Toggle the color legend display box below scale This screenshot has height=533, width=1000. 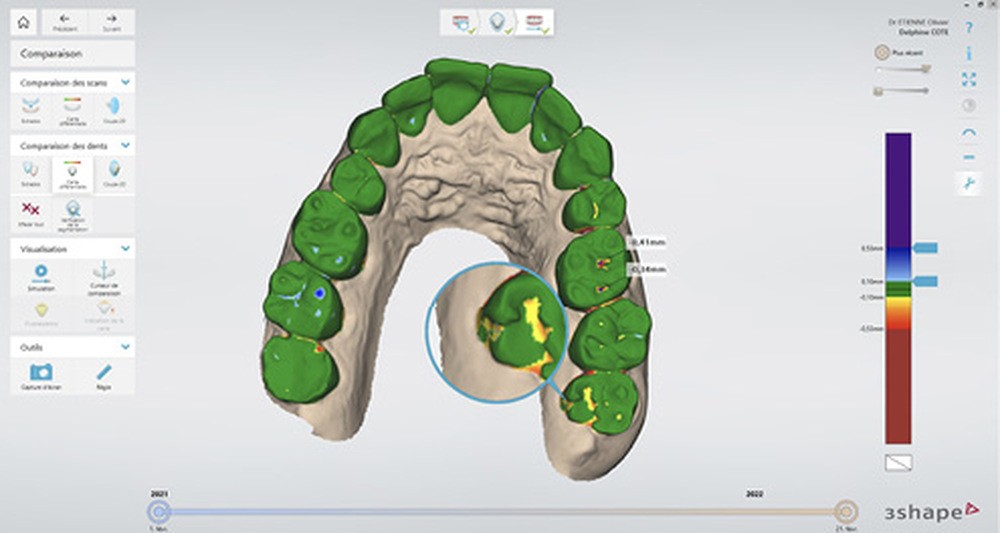[x=897, y=462]
